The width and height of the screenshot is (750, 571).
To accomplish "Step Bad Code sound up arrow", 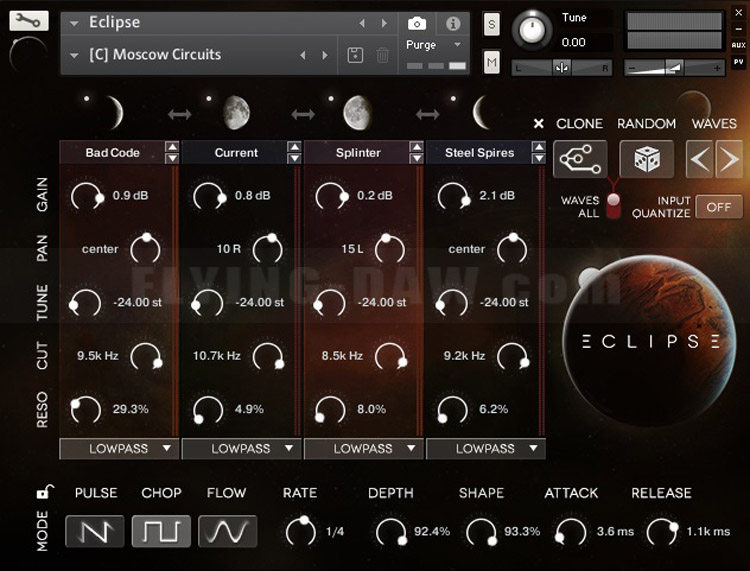I will coord(172,146).
